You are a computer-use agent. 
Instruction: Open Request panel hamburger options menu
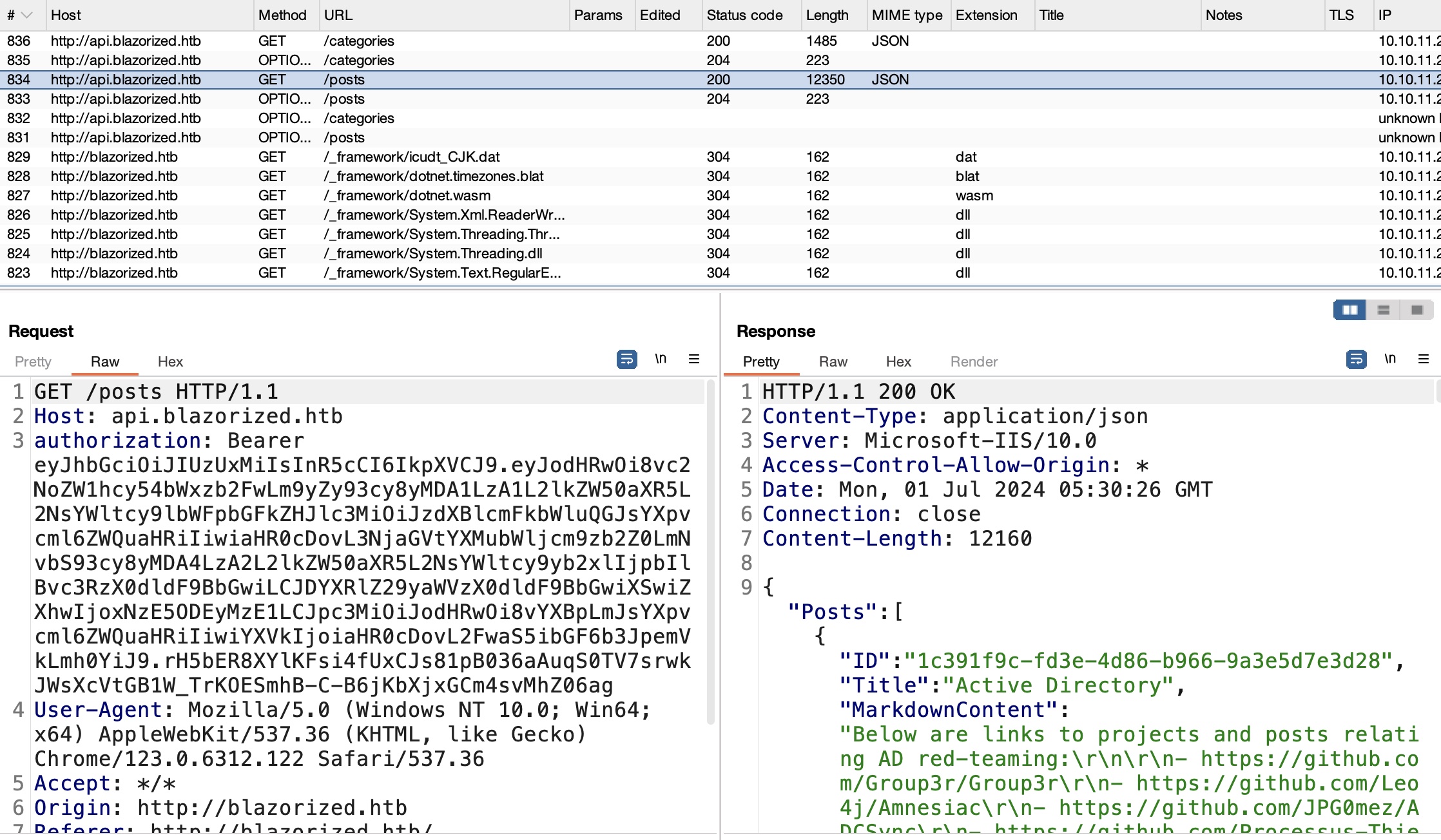pyautogui.click(x=694, y=359)
